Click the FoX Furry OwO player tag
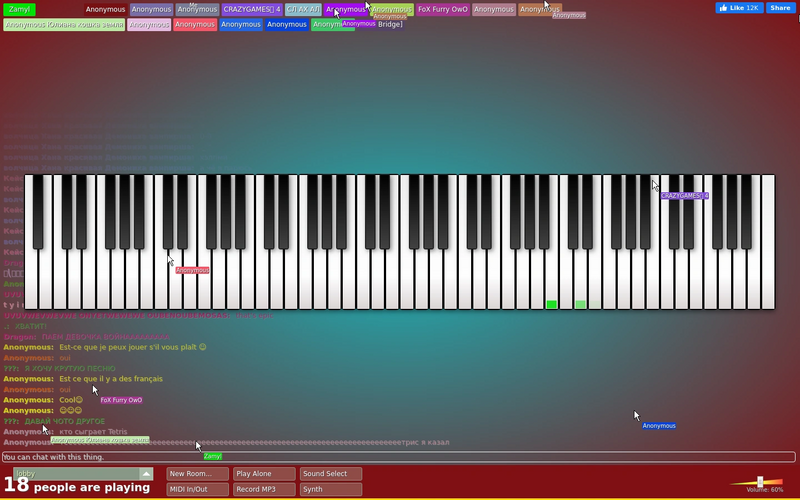Screen dimensions: 800x500 tap(442, 9)
